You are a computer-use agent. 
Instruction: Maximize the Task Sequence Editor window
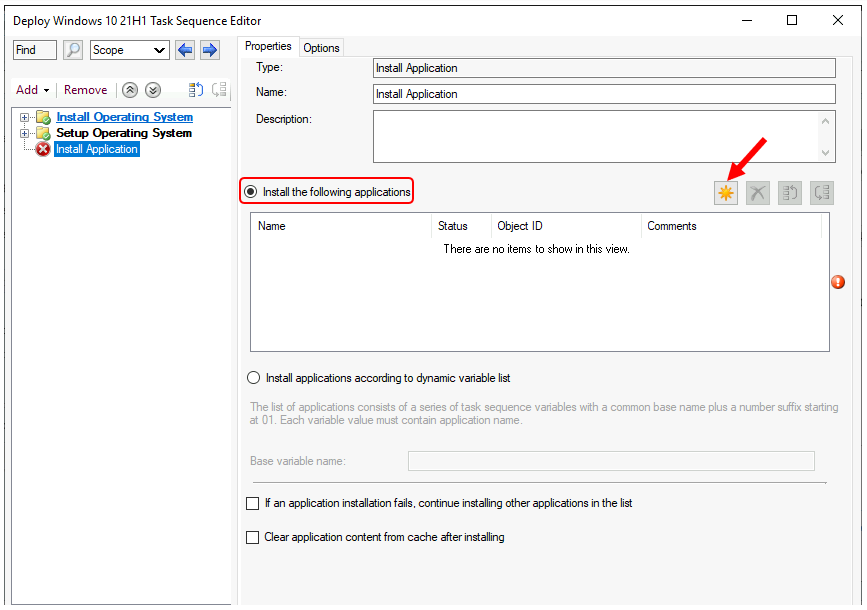coord(792,20)
